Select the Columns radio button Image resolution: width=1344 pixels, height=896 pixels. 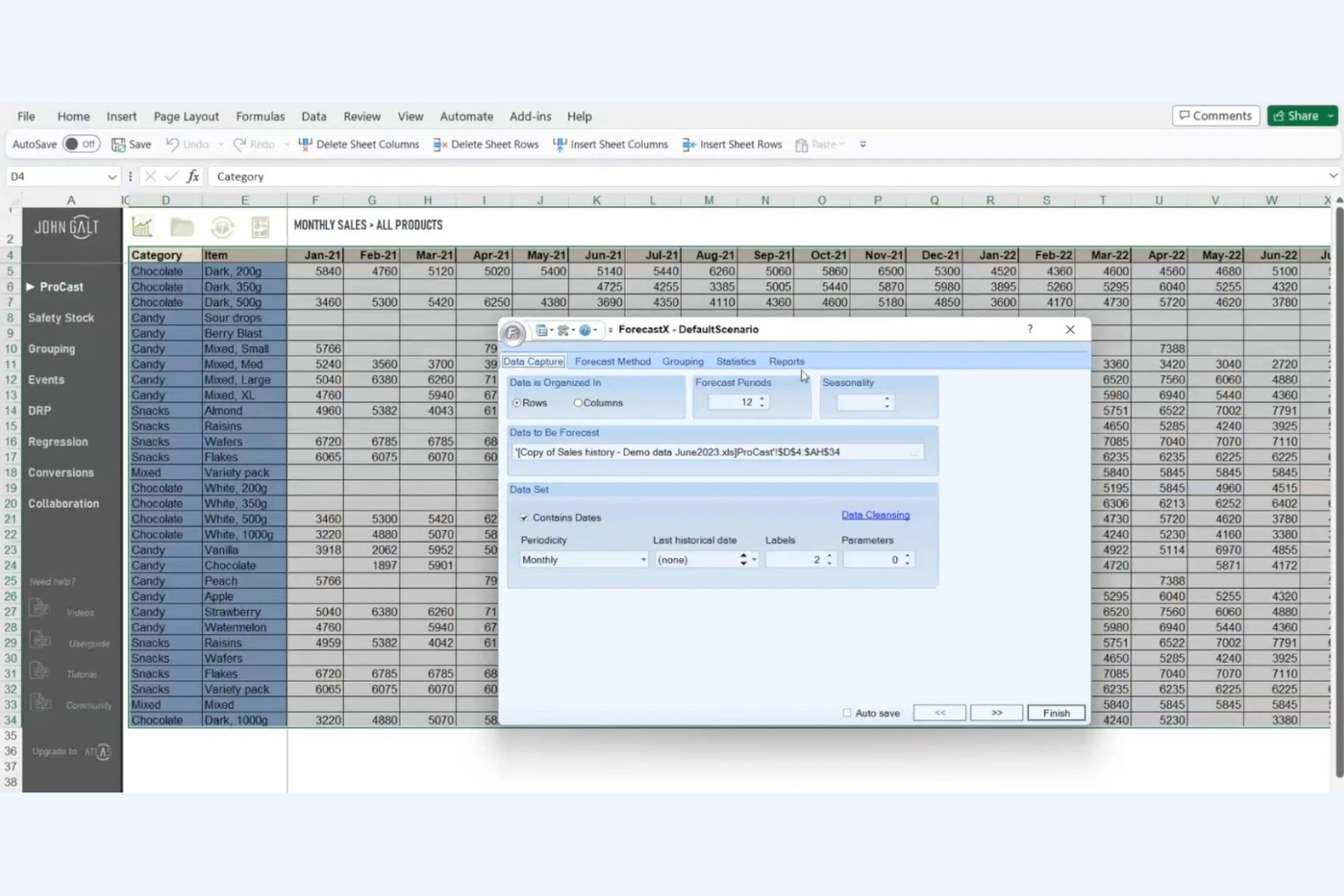(x=578, y=402)
